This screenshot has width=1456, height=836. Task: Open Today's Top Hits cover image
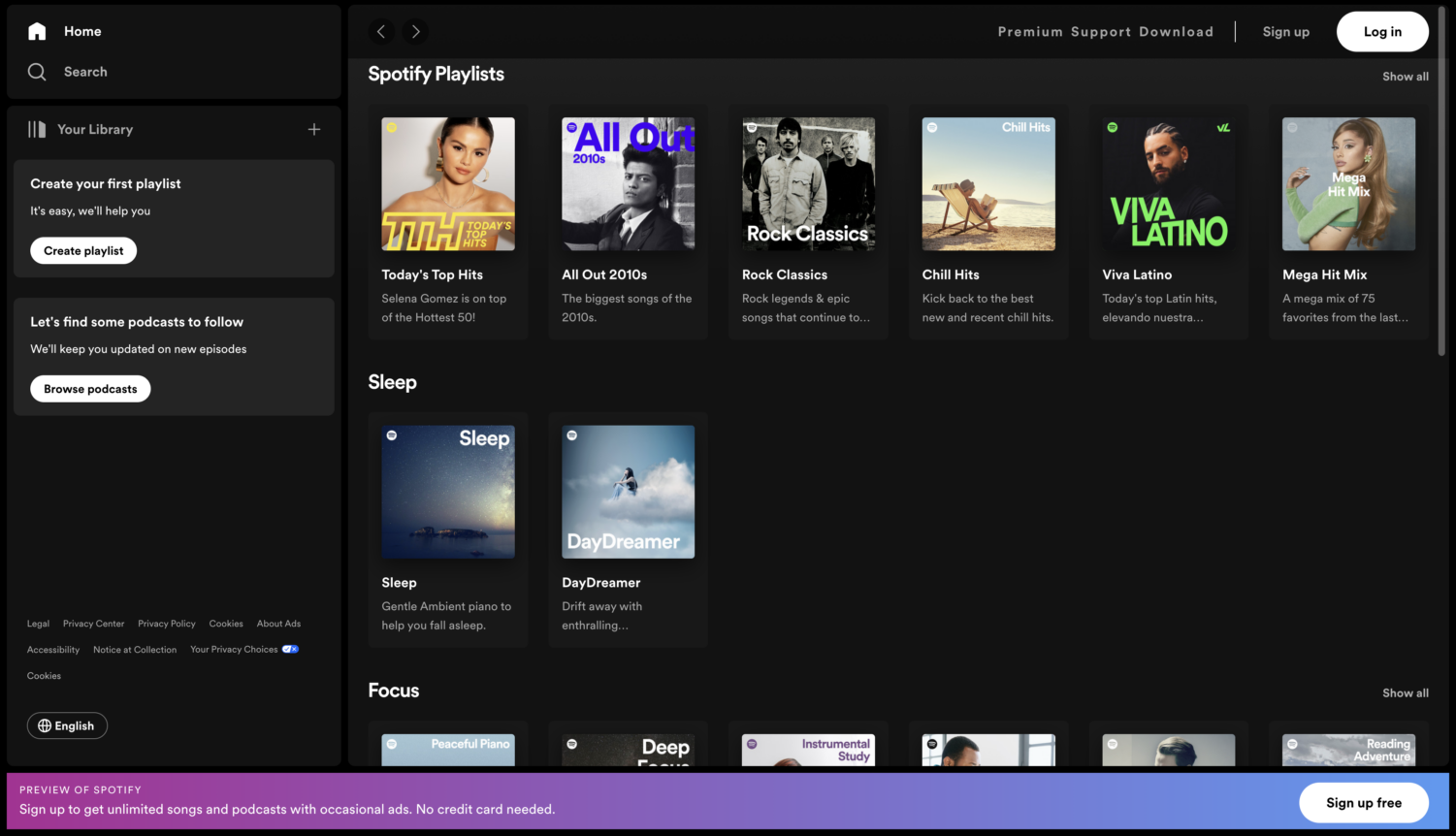pyautogui.click(x=448, y=184)
